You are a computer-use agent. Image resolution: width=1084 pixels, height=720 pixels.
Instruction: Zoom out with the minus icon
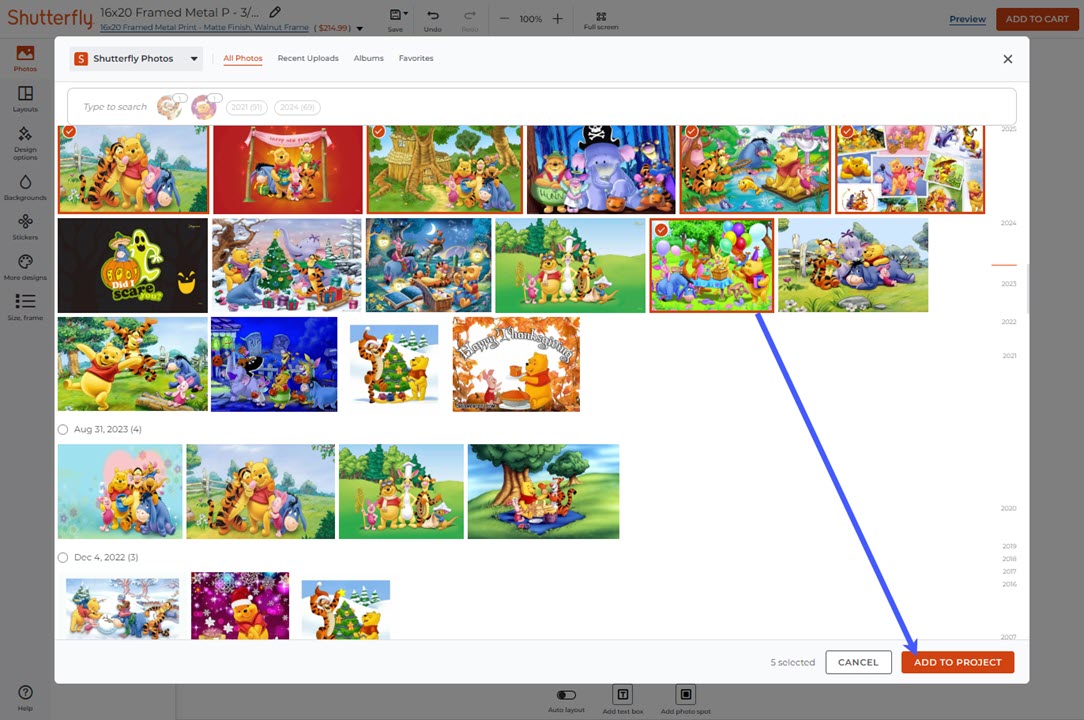coord(505,19)
